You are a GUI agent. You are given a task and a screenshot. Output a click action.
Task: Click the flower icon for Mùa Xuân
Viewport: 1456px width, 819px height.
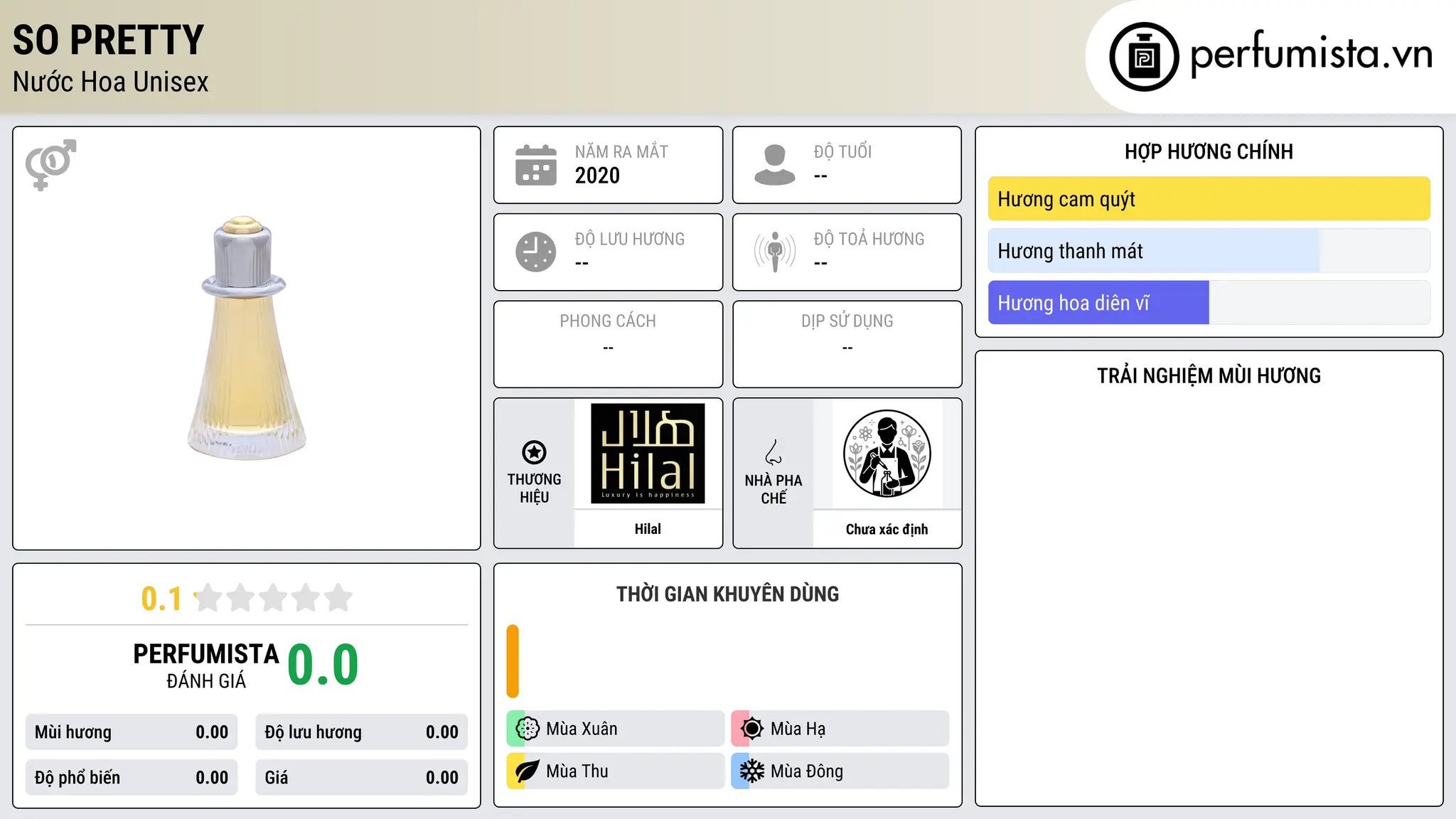528,729
